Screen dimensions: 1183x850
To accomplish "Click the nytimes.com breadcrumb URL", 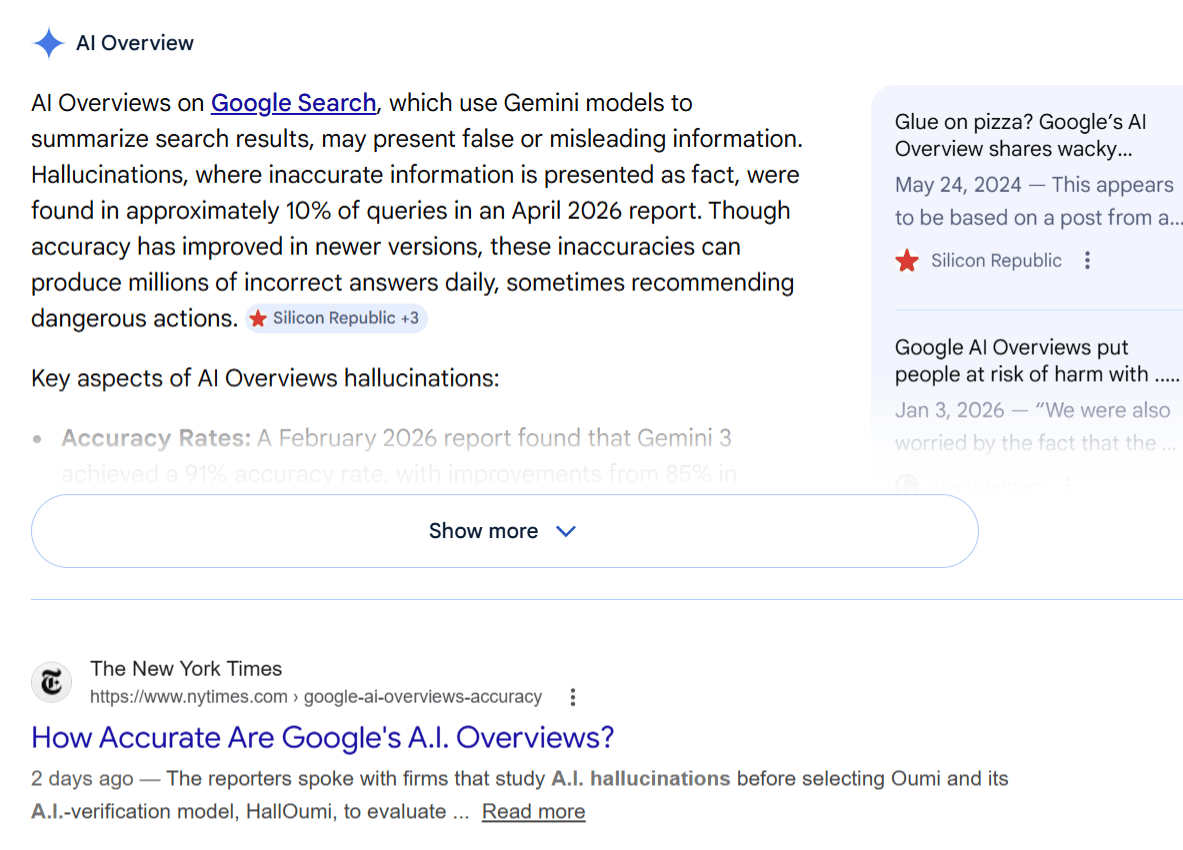I will coord(315,697).
